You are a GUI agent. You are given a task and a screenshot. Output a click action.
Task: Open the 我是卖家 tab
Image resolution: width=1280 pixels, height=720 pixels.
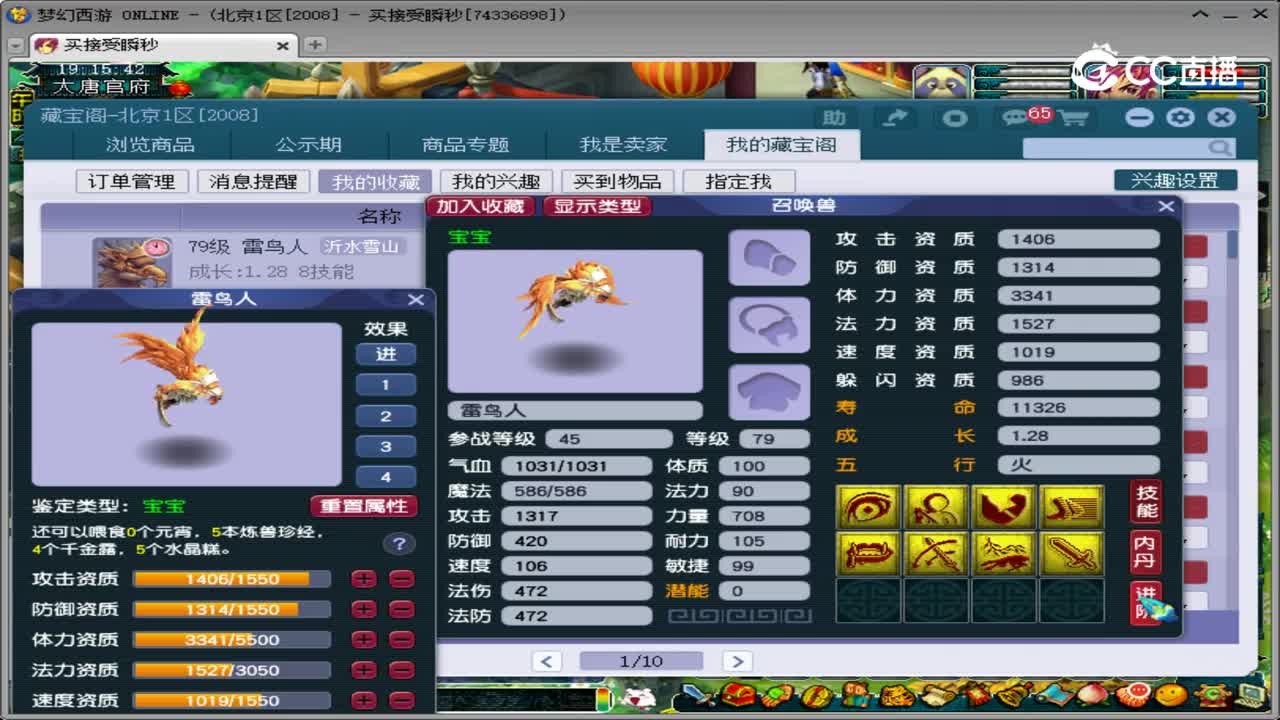click(624, 145)
